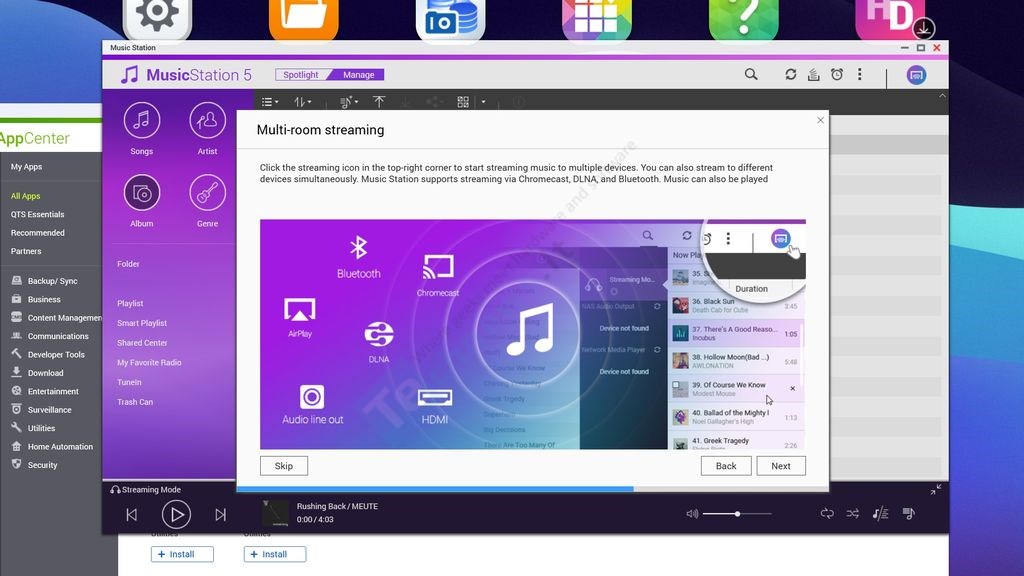Play the current song
The image size is (1024, 576).
[176, 515]
